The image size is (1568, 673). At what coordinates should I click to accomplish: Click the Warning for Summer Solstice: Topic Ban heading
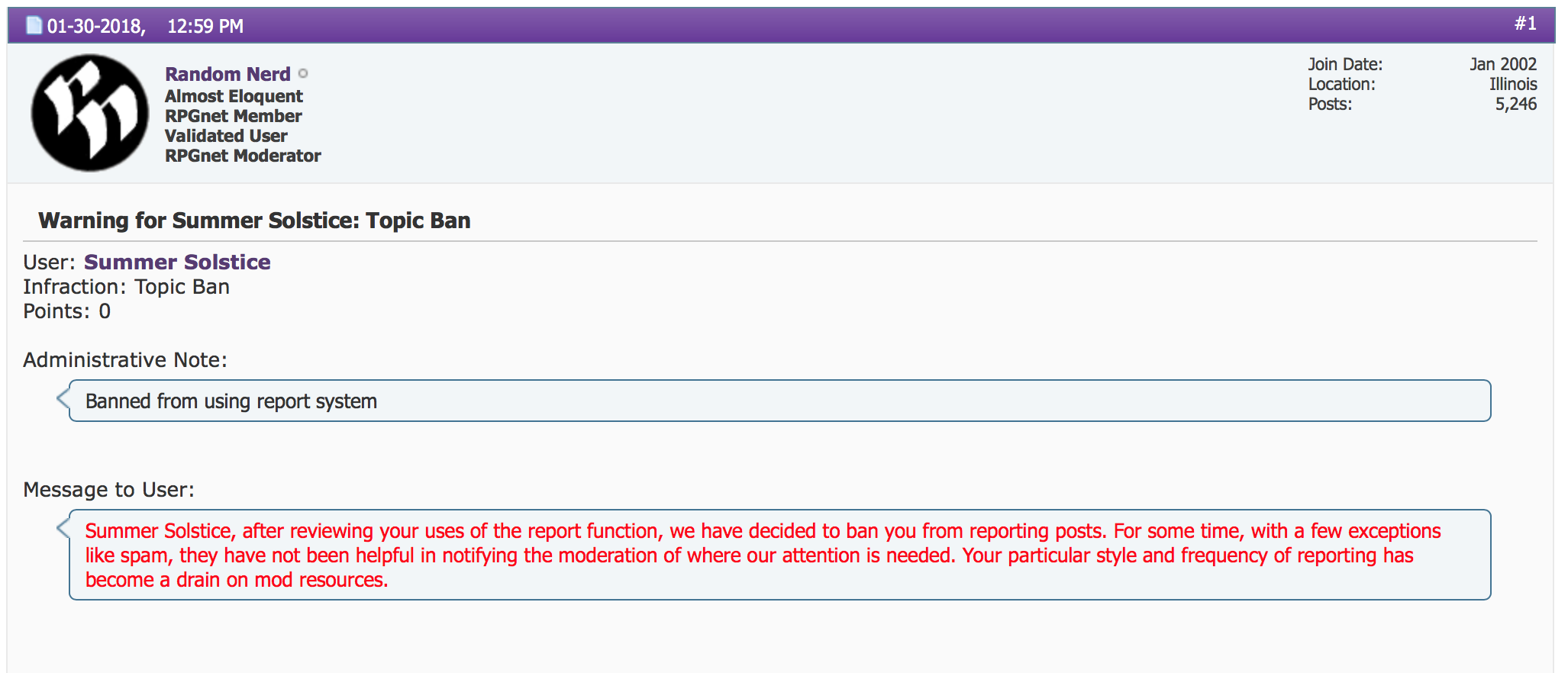254,221
